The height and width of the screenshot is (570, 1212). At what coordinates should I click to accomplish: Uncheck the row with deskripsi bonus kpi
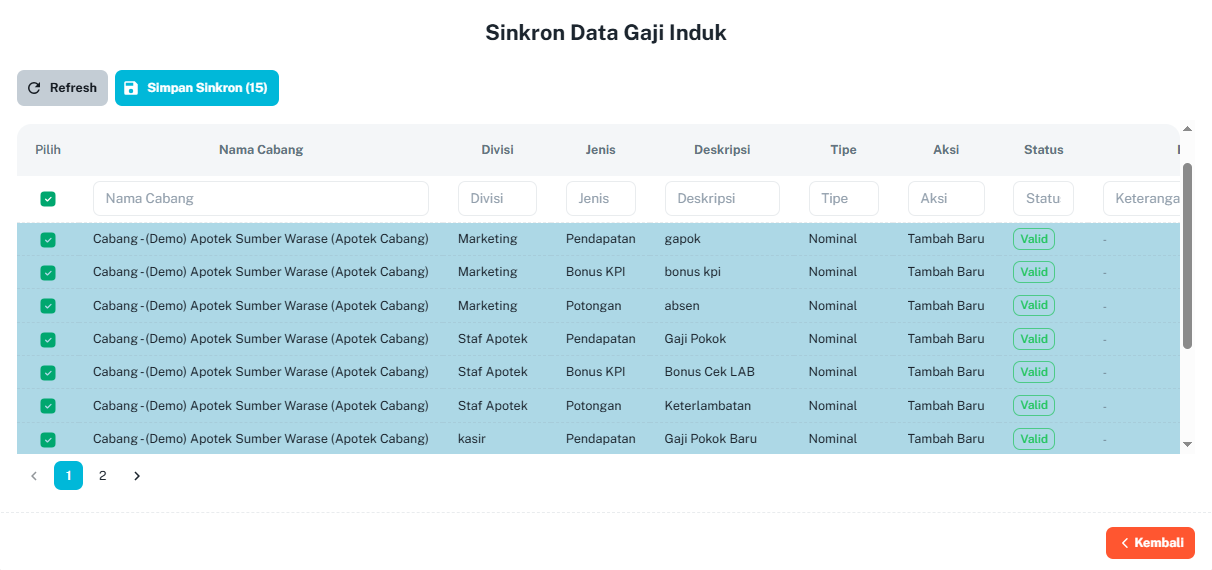(x=48, y=273)
